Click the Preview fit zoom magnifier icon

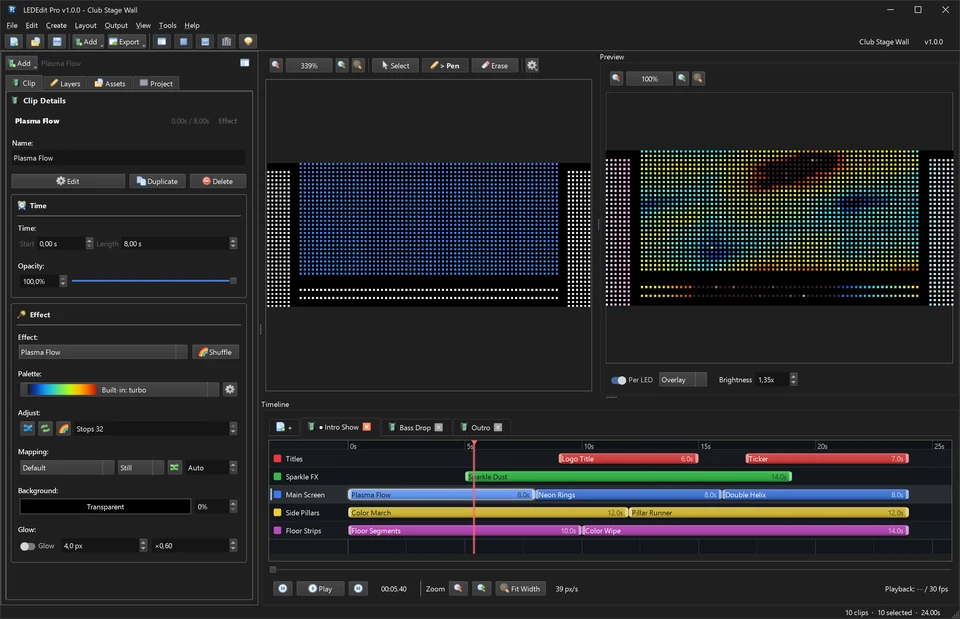point(698,78)
